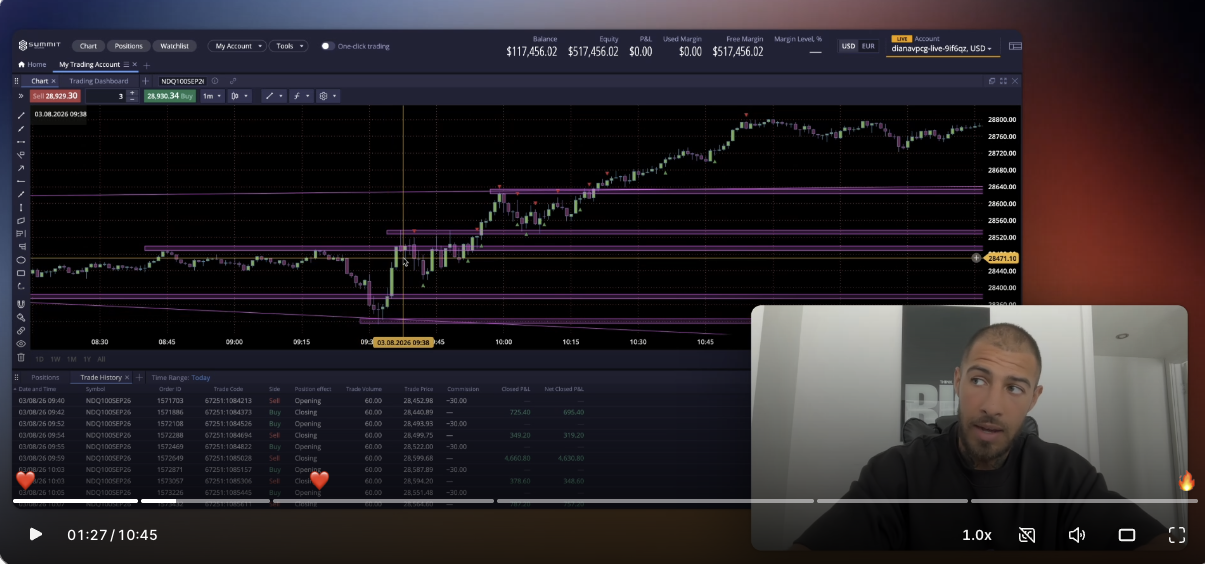1205x564 pixels.
Task: Click the crosshair plus icon on price axis
Action: click(977, 258)
